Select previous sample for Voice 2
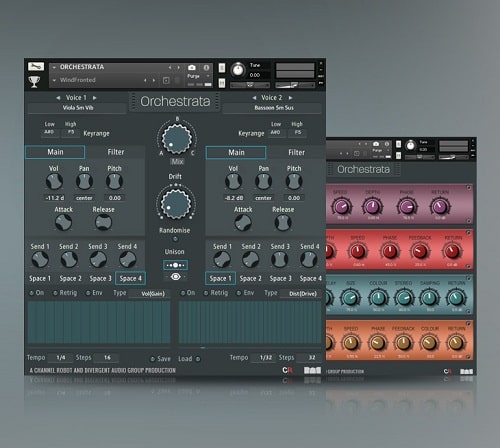The width and height of the screenshot is (500, 448). (254, 98)
